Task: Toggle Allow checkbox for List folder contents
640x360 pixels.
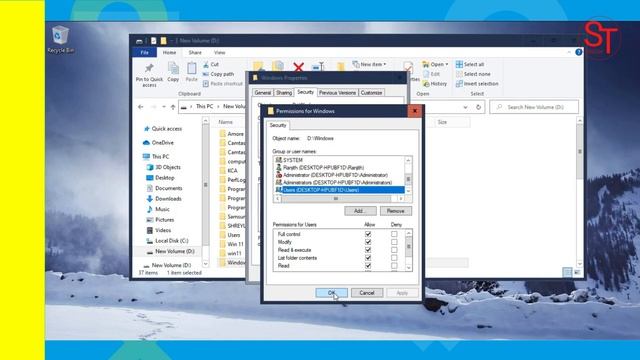Action: tap(368, 258)
